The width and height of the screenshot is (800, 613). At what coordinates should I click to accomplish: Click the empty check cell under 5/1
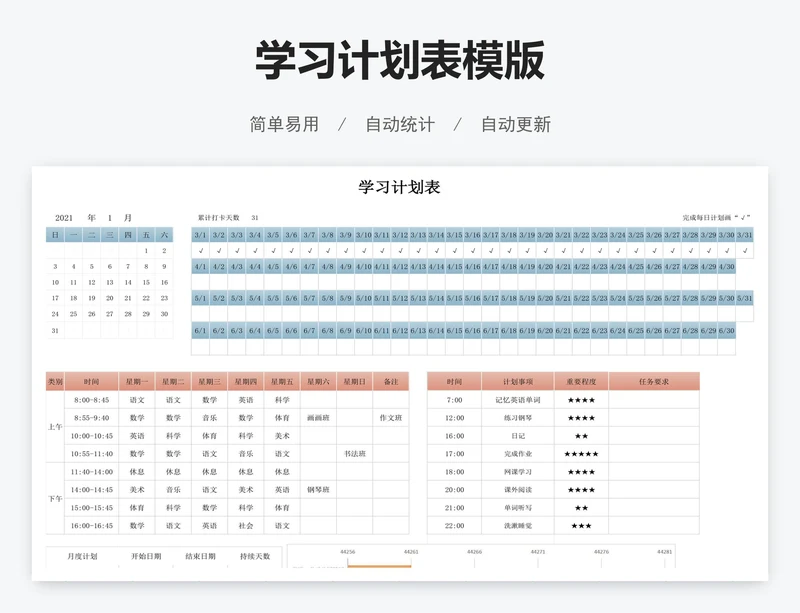(201, 313)
